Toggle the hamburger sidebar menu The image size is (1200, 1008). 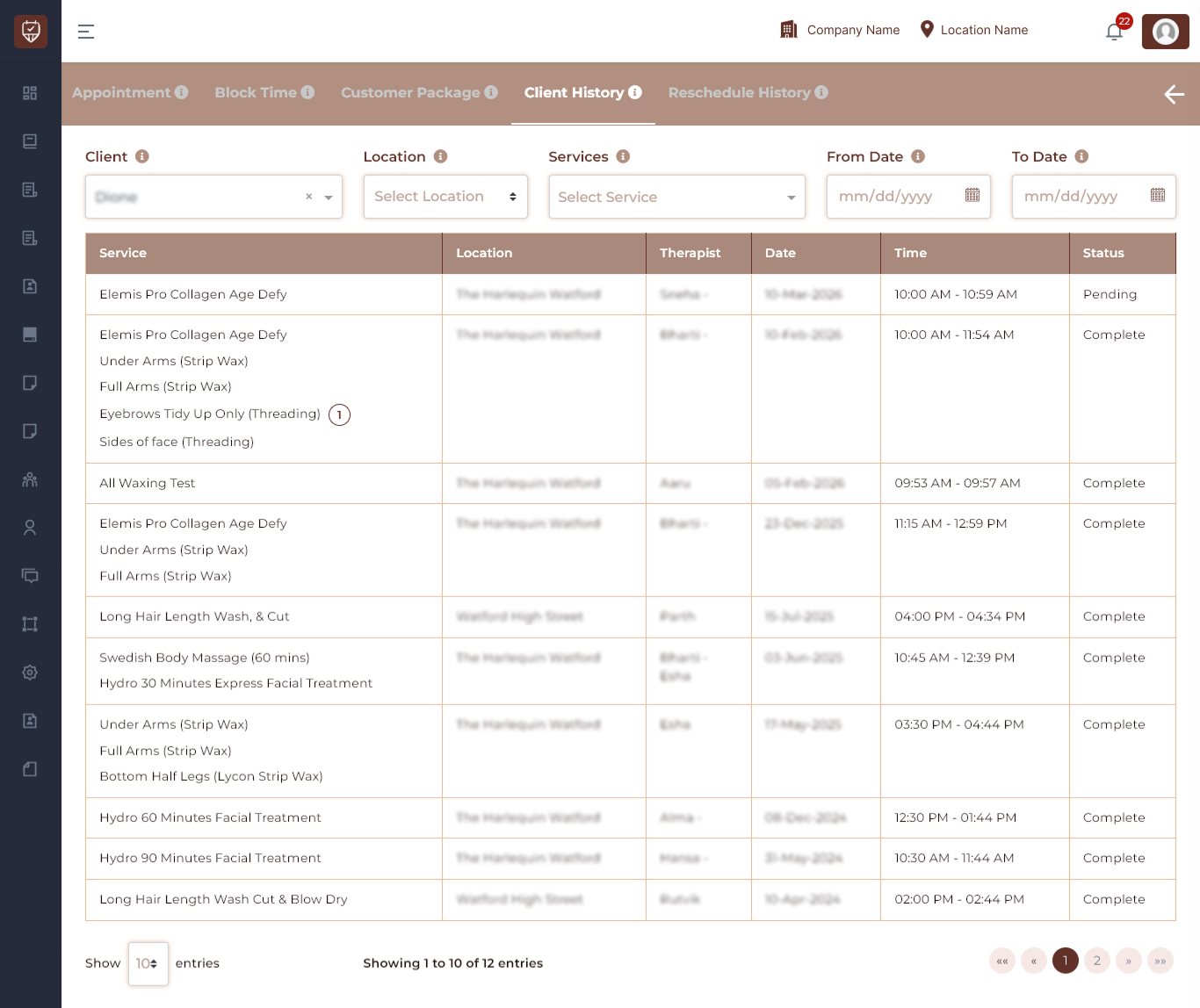86,32
